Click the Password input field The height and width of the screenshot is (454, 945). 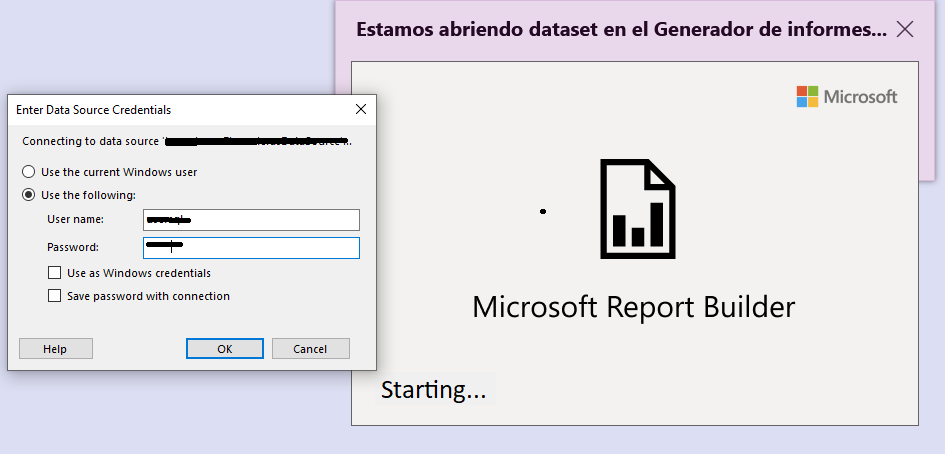pos(251,248)
